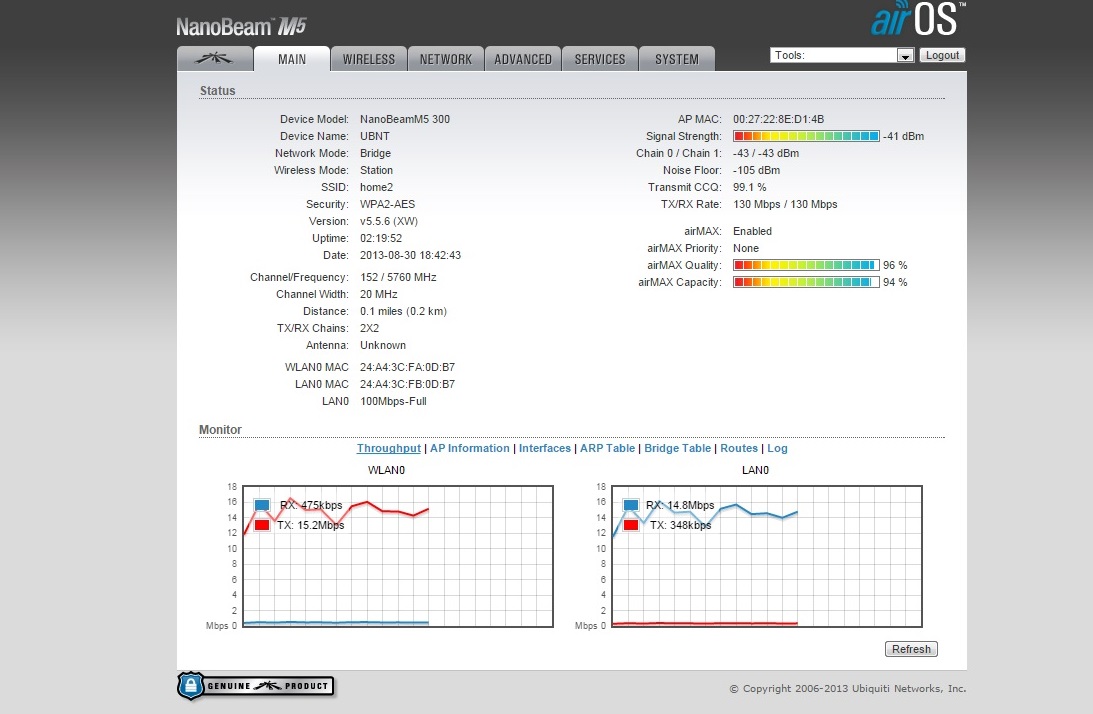Open the WIRELESS tab
This screenshot has width=1093, height=714.
coord(369,59)
